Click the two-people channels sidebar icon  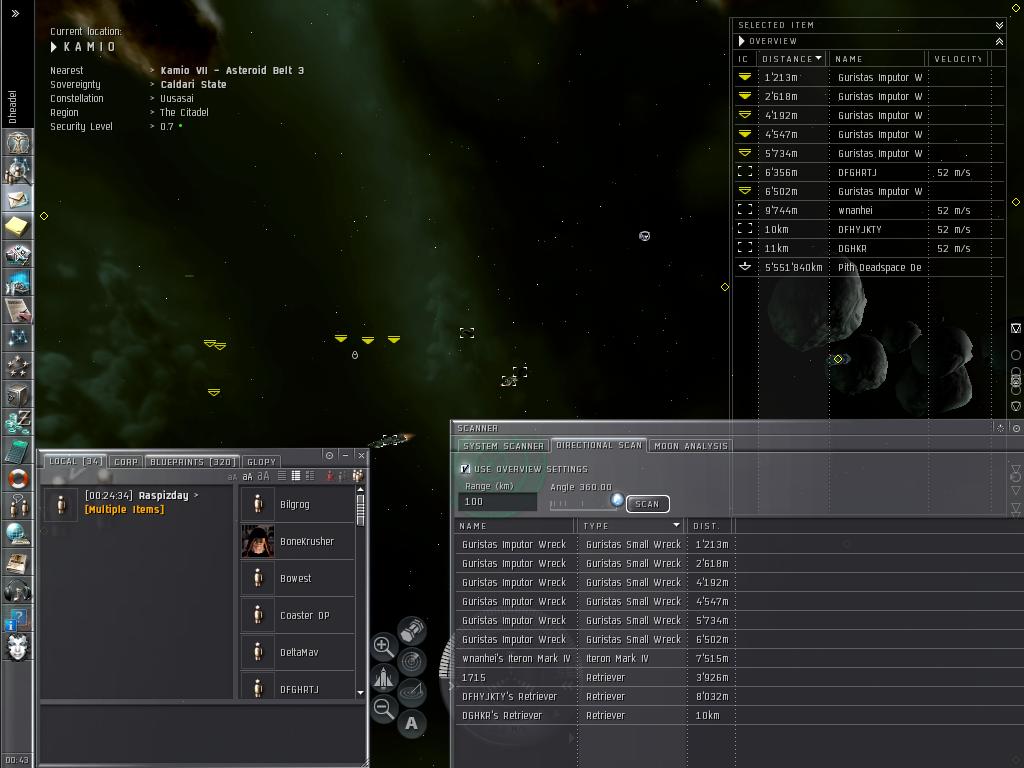[x=18, y=506]
